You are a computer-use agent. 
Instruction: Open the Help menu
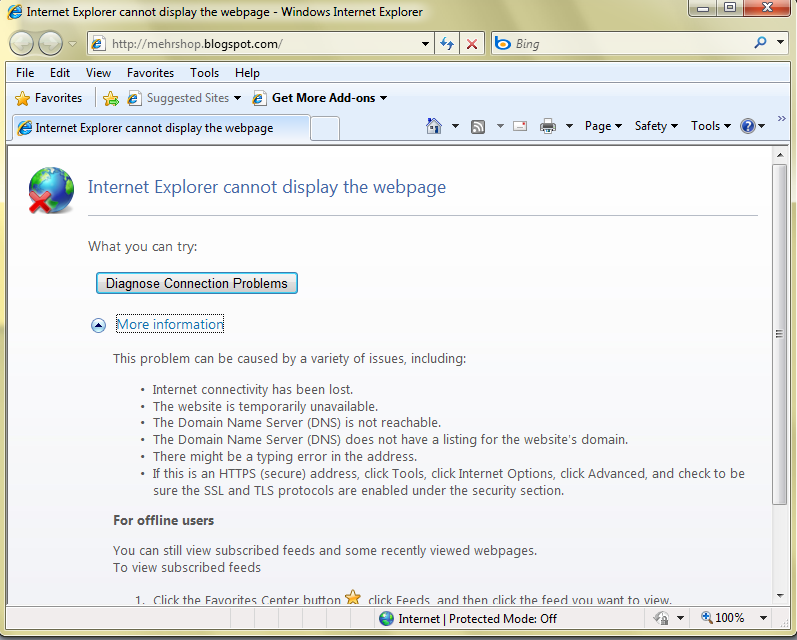coord(247,73)
